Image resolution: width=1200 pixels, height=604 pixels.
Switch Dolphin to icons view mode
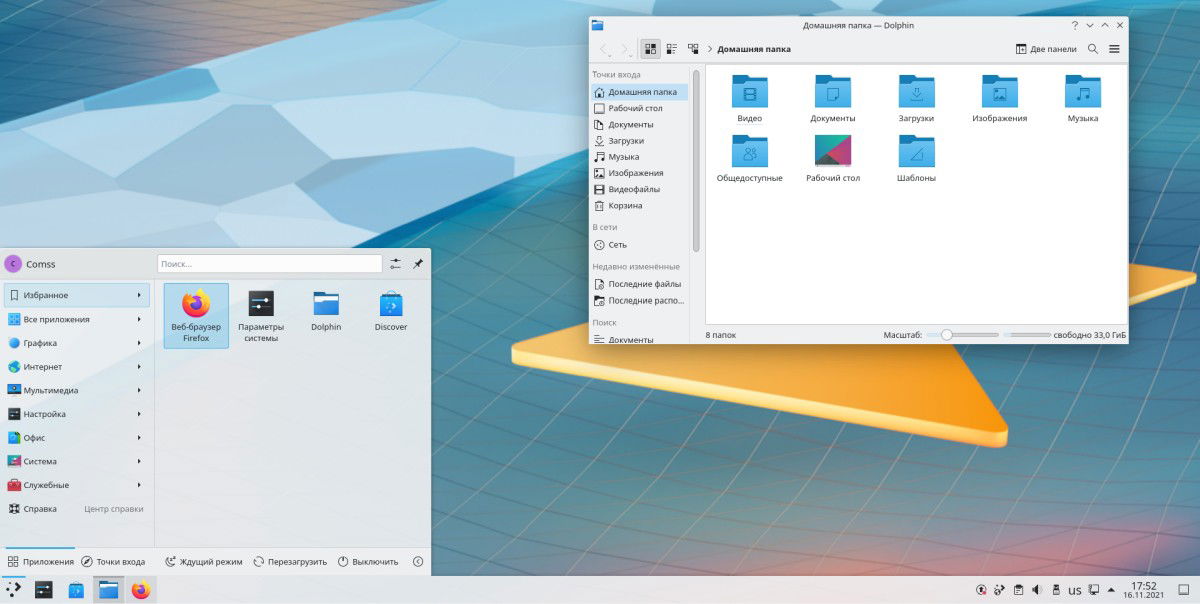tap(650, 49)
